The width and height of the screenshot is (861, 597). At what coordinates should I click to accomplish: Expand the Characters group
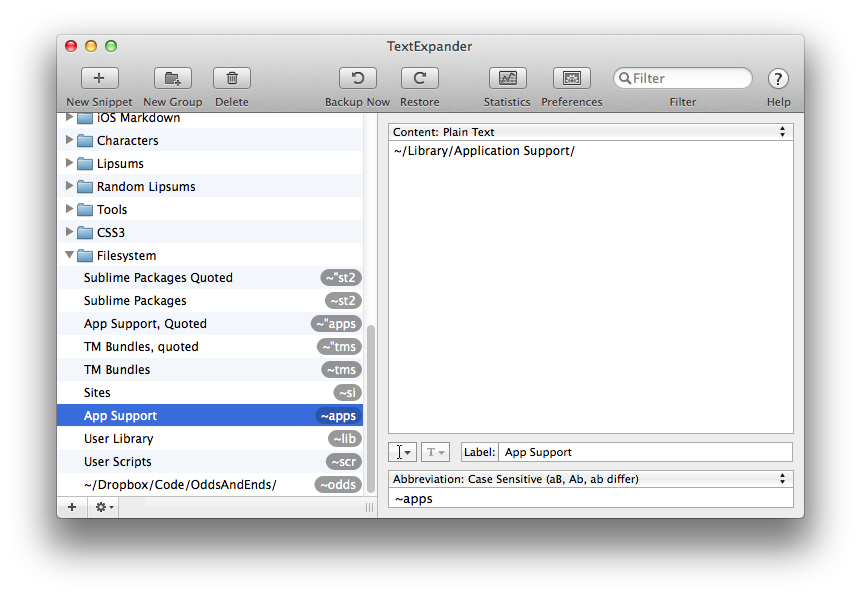[69, 140]
